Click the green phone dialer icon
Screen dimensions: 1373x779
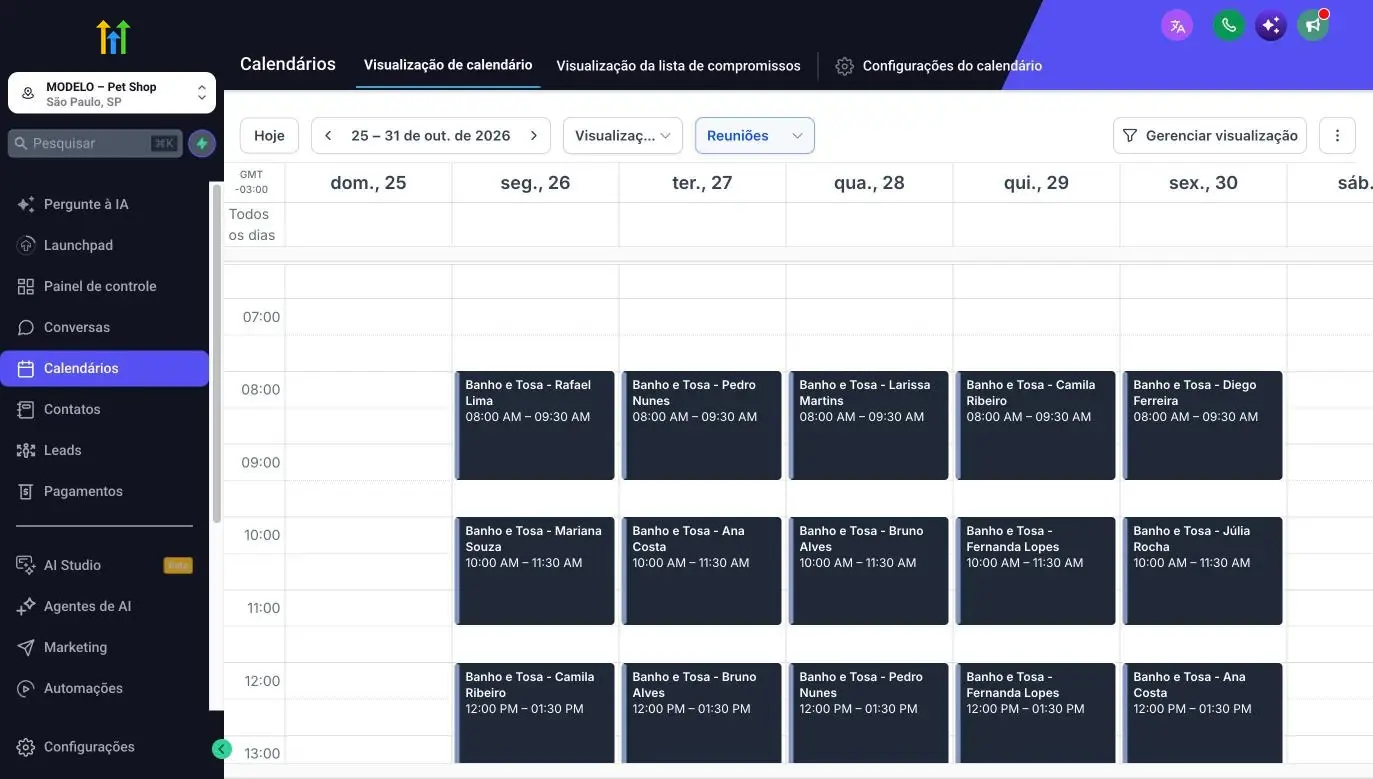point(1229,26)
